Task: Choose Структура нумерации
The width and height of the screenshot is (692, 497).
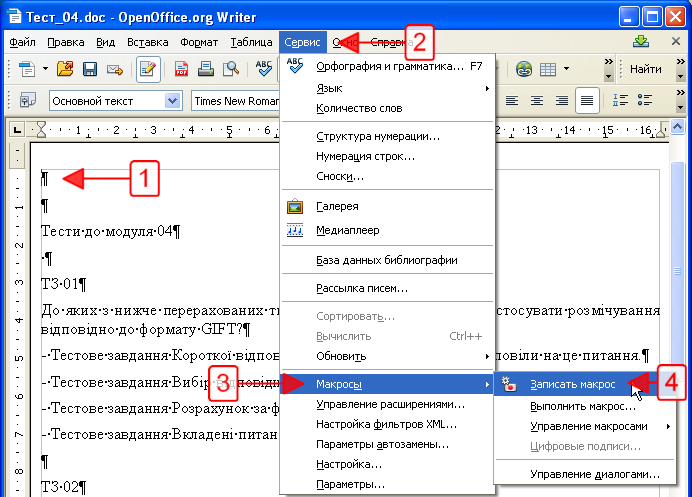Action: click(387, 136)
